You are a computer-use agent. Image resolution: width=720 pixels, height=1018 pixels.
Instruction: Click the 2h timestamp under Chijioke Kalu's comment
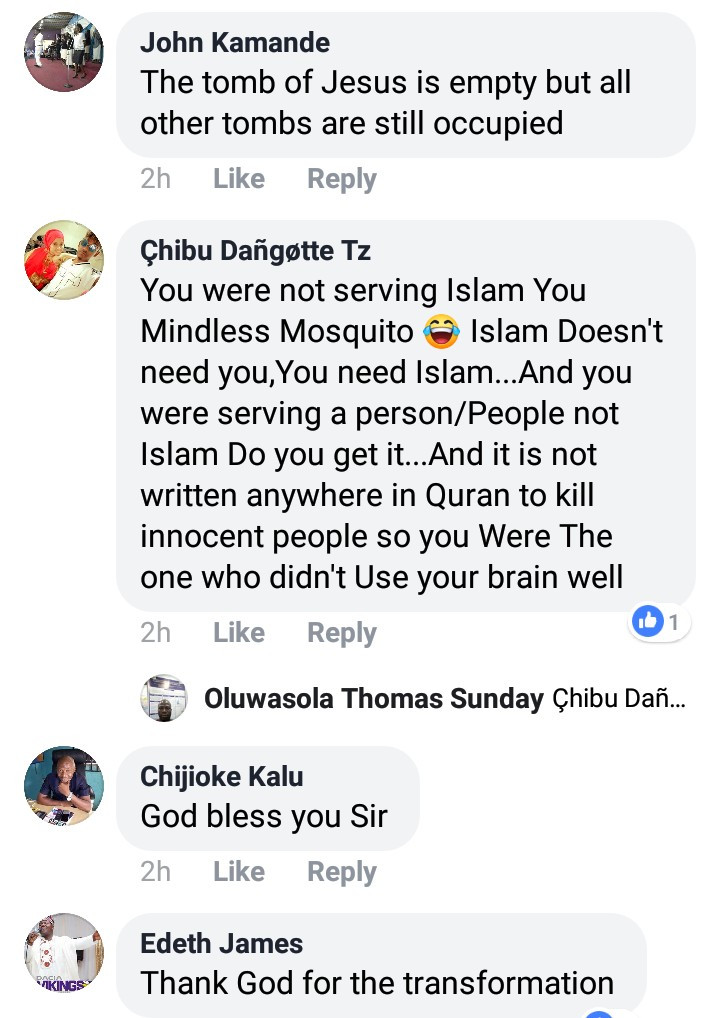(156, 872)
